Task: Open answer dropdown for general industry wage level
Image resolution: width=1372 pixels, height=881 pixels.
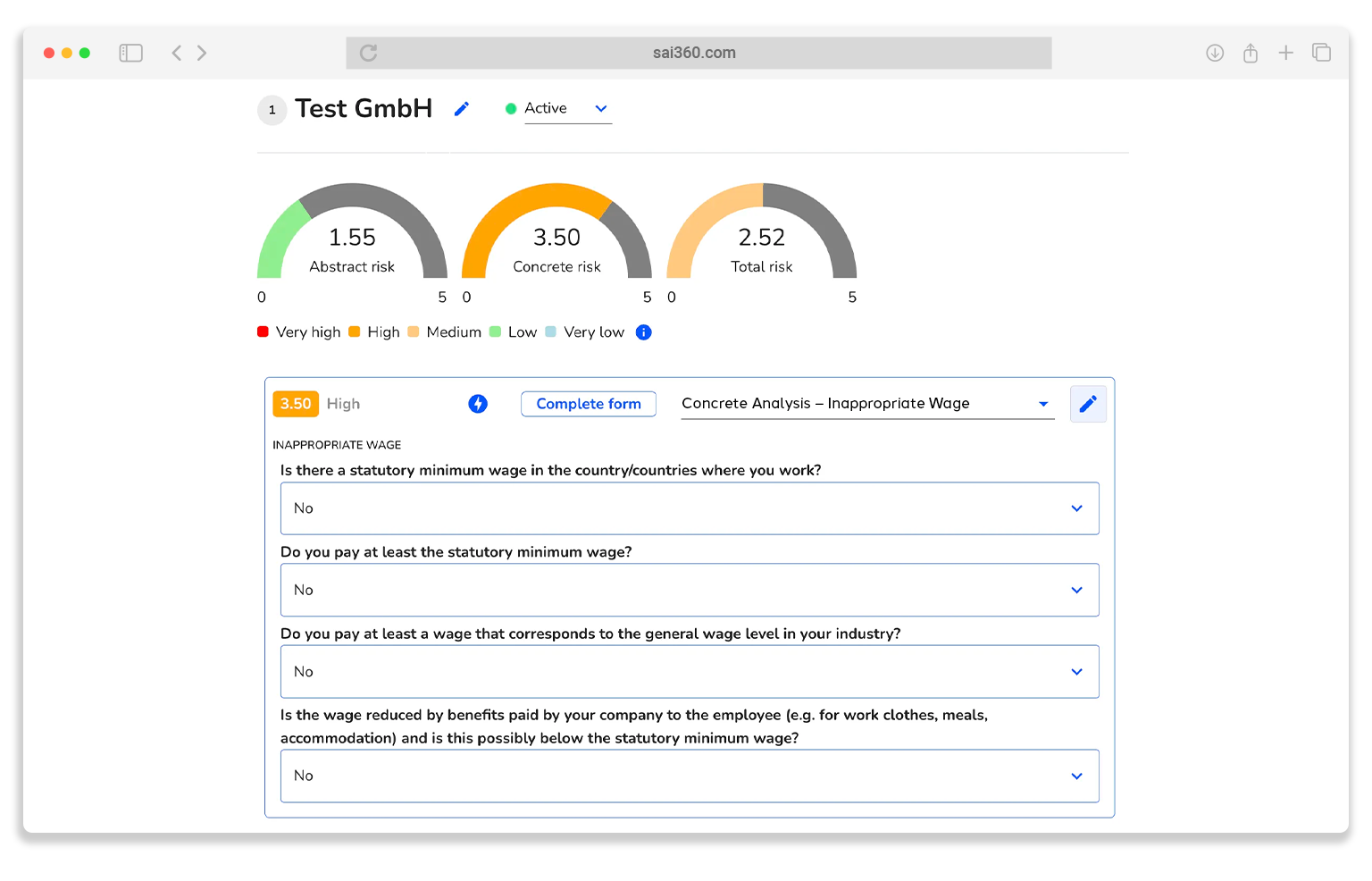Action: (689, 672)
